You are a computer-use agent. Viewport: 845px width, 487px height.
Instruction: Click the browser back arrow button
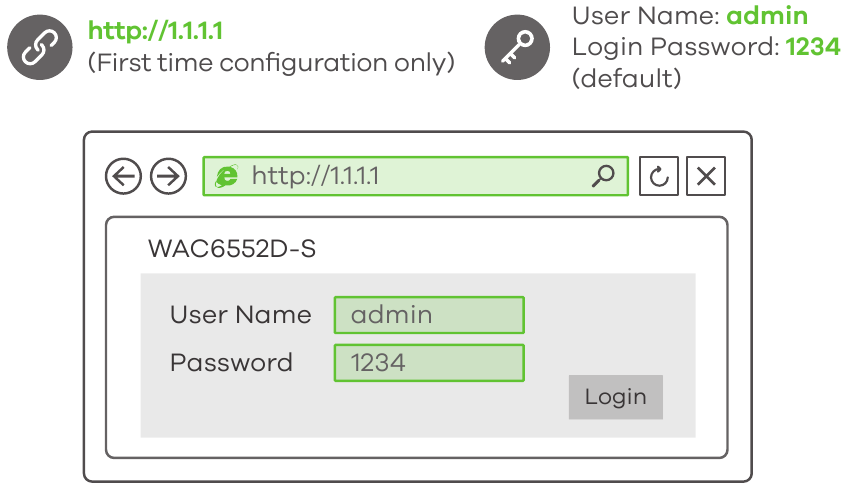123,177
